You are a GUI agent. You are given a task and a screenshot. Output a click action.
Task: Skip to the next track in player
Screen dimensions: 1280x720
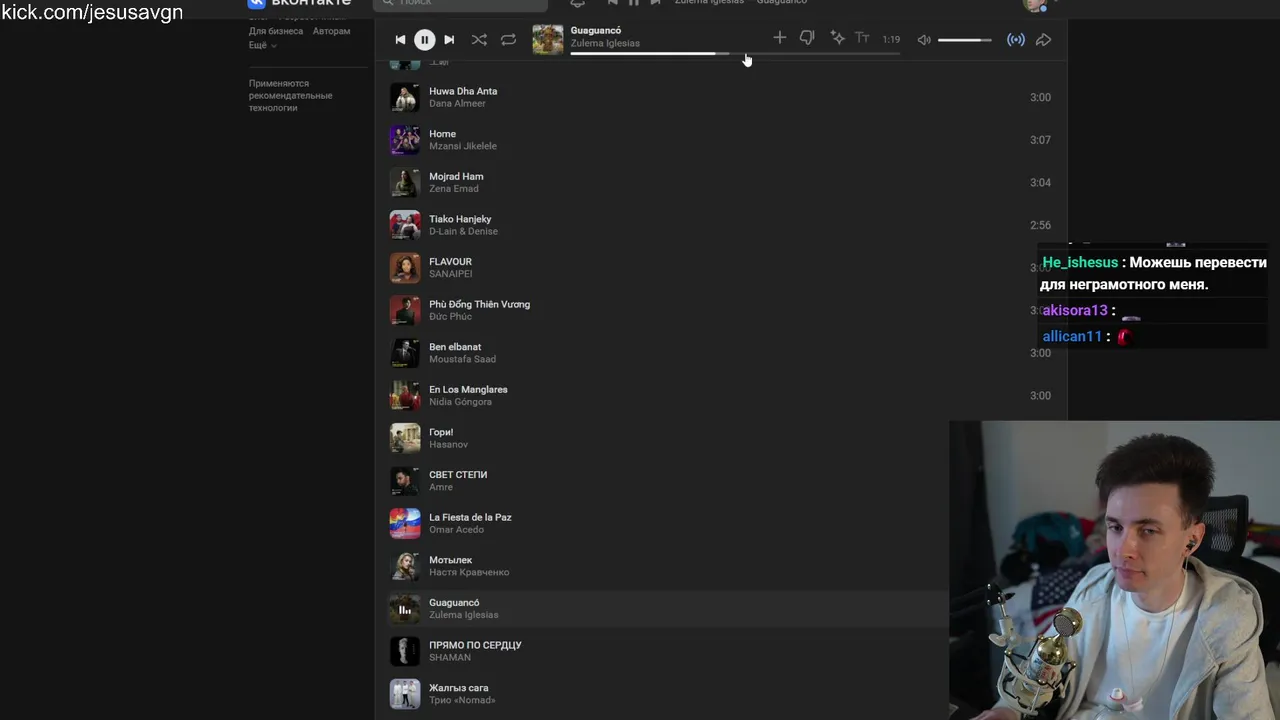pos(449,40)
